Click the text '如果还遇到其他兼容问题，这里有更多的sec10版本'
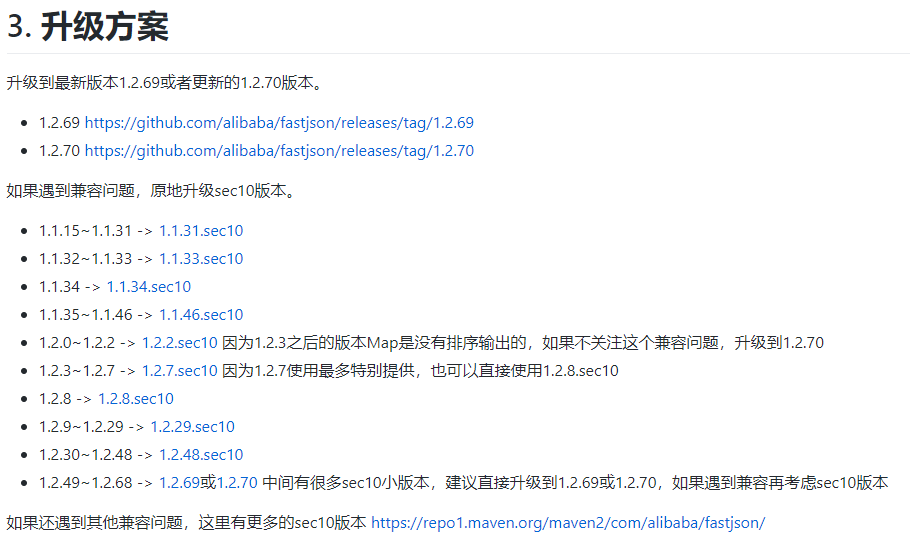Image resolution: width=910 pixels, height=542 pixels. tap(186, 523)
